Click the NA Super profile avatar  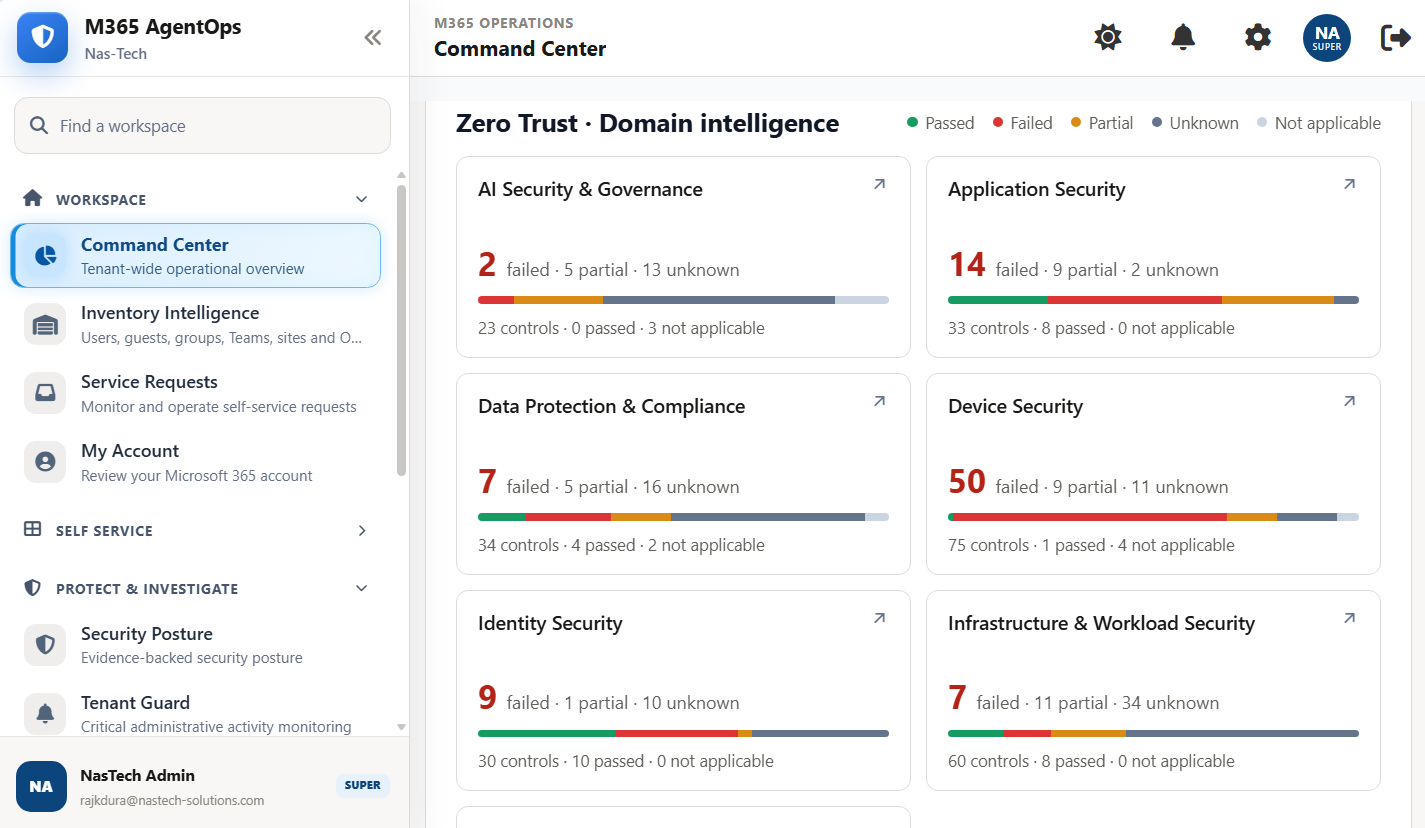click(1327, 38)
